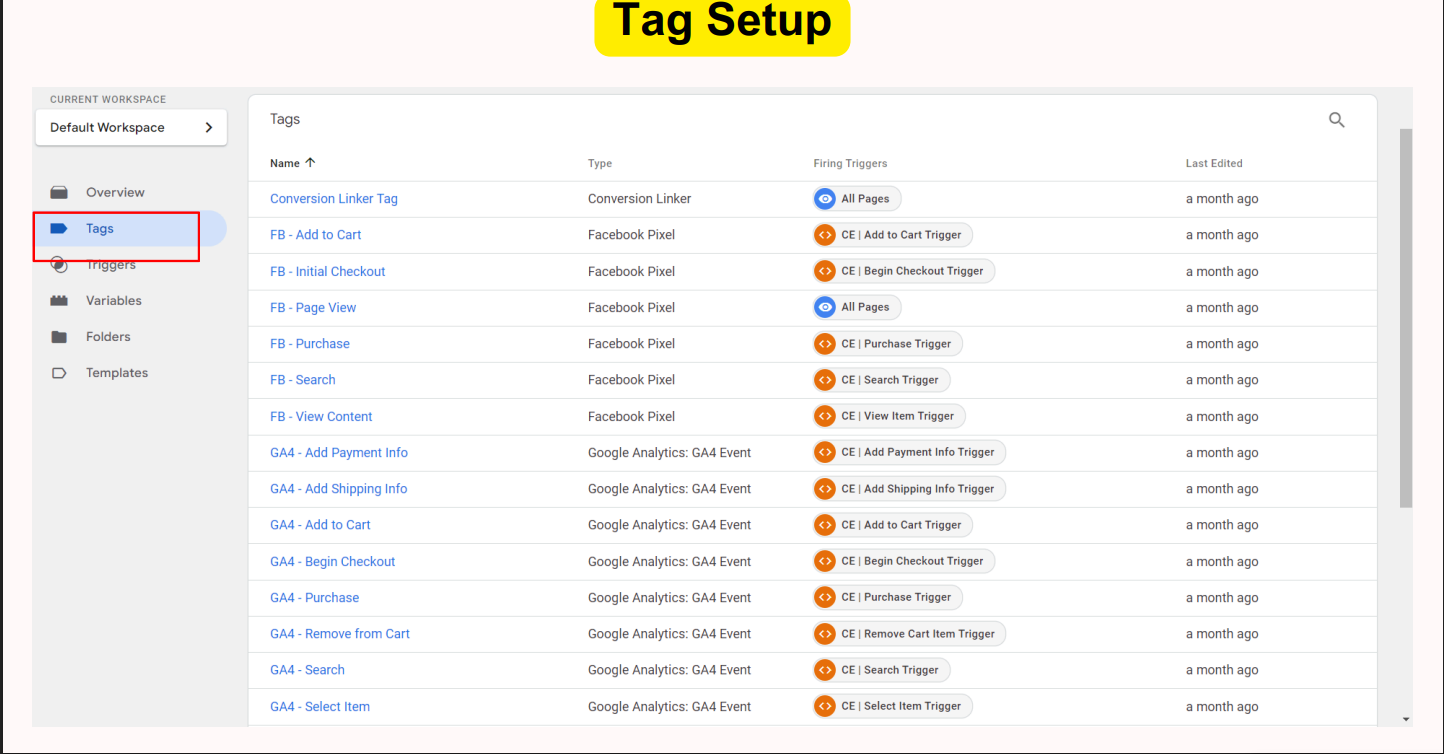The width and height of the screenshot is (1444, 754).
Task: Click orange code icon of Add Payment Info Trigger
Action: coord(825,452)
